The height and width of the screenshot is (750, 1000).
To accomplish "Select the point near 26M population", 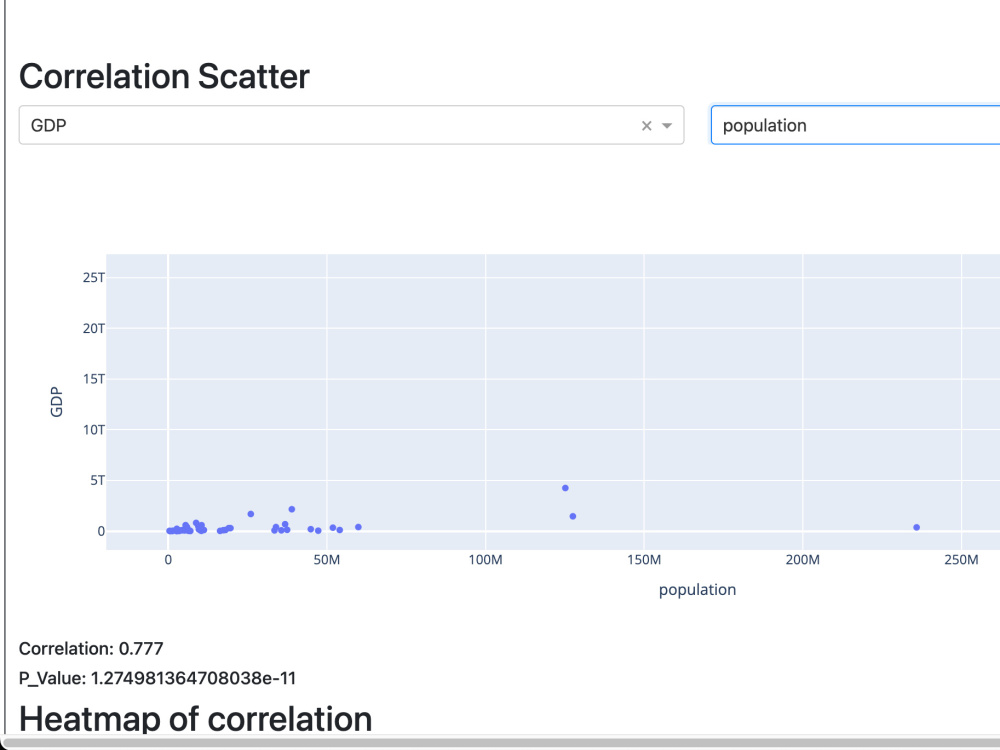I will click(251, 514).
